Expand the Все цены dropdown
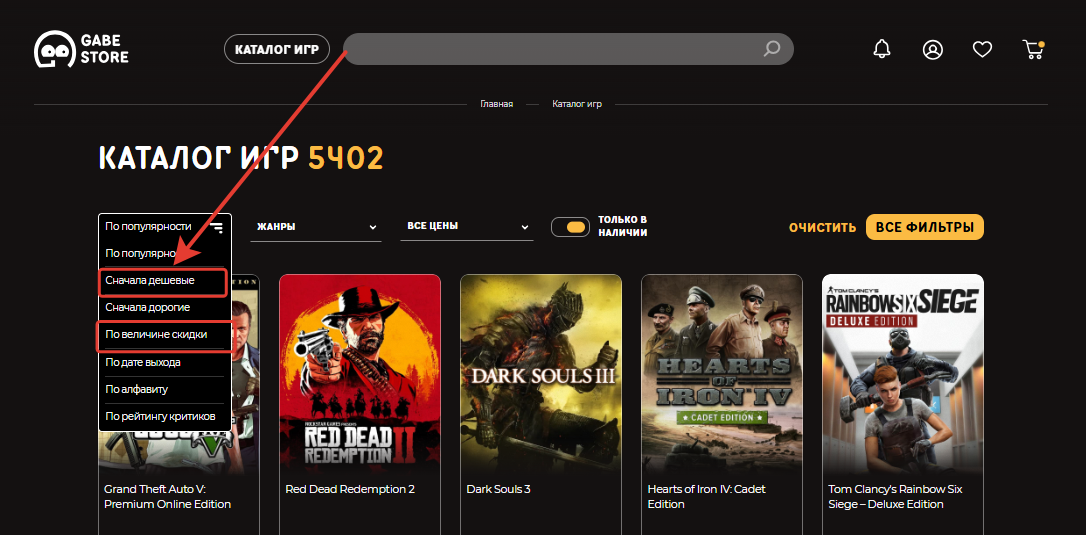The height and width of the screenshot is (535, 1086). click(x=467, y=227)
